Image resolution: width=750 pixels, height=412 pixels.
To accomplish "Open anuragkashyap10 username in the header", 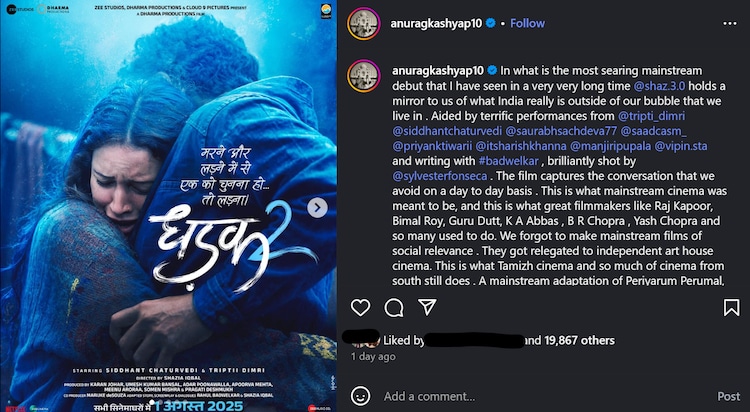I will coord(436,23).
